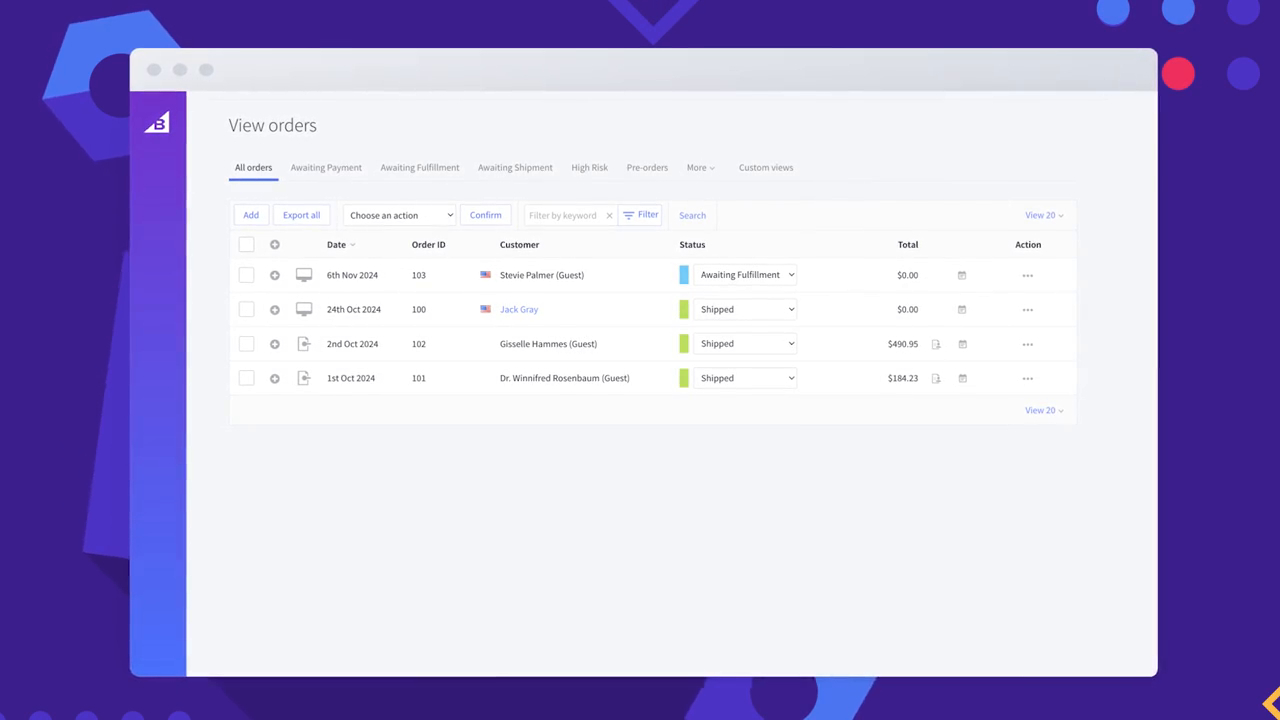
Task: Open notes icon beside $490.95 total
Action: [936, 344]
